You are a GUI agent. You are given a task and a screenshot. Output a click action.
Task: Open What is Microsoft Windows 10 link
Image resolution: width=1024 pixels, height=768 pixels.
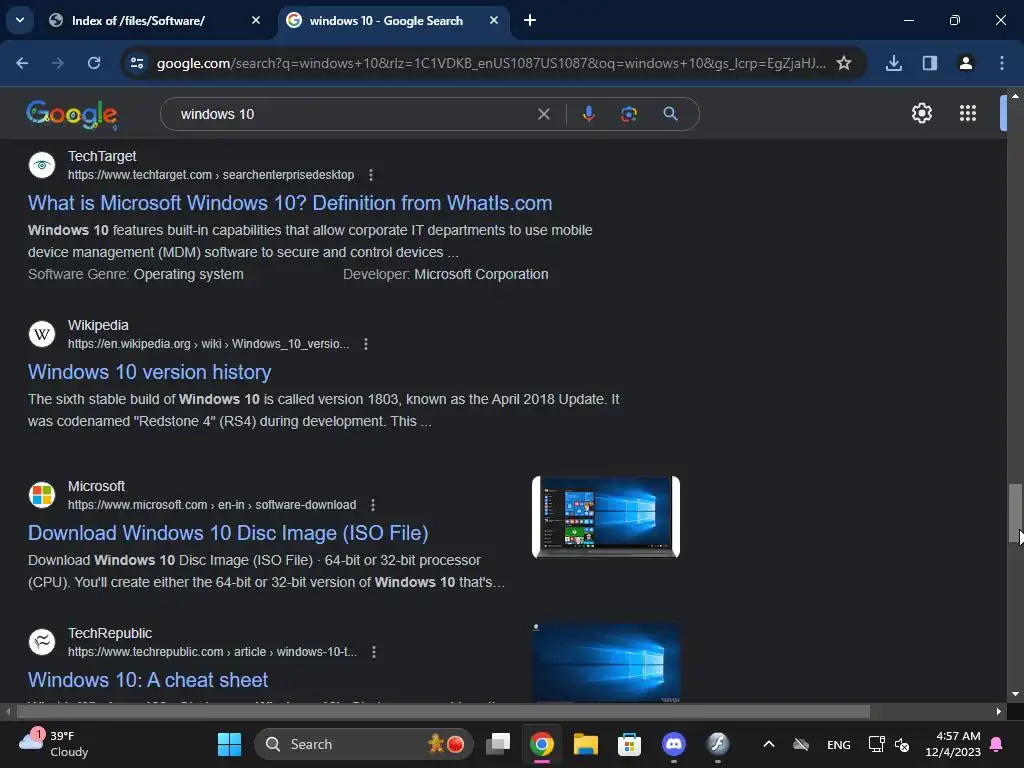point(290,203)
